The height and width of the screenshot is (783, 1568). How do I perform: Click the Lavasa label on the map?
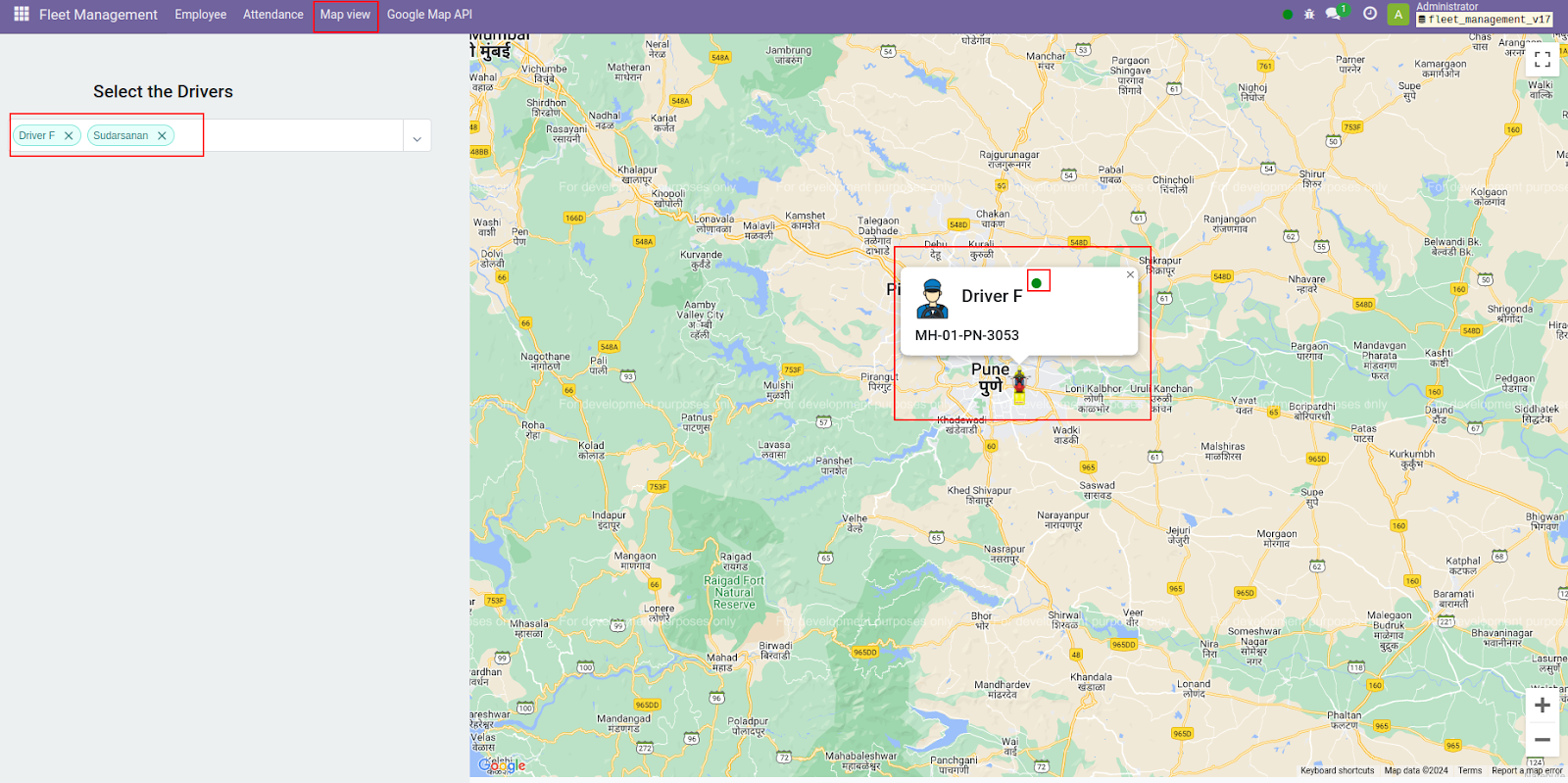coord(774,450)
